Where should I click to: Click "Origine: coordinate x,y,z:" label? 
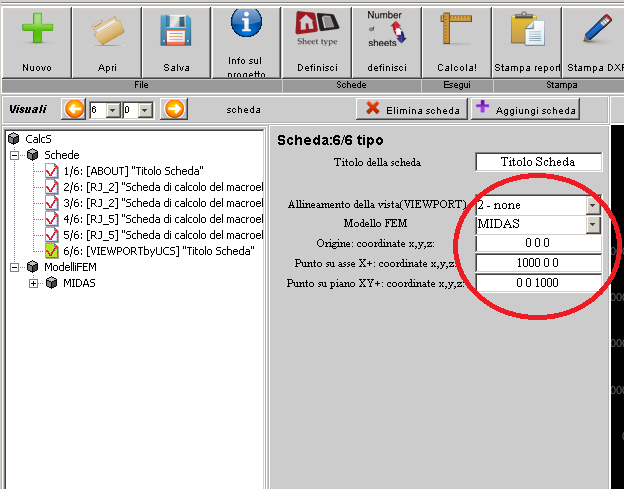click(x=375, y=243)
